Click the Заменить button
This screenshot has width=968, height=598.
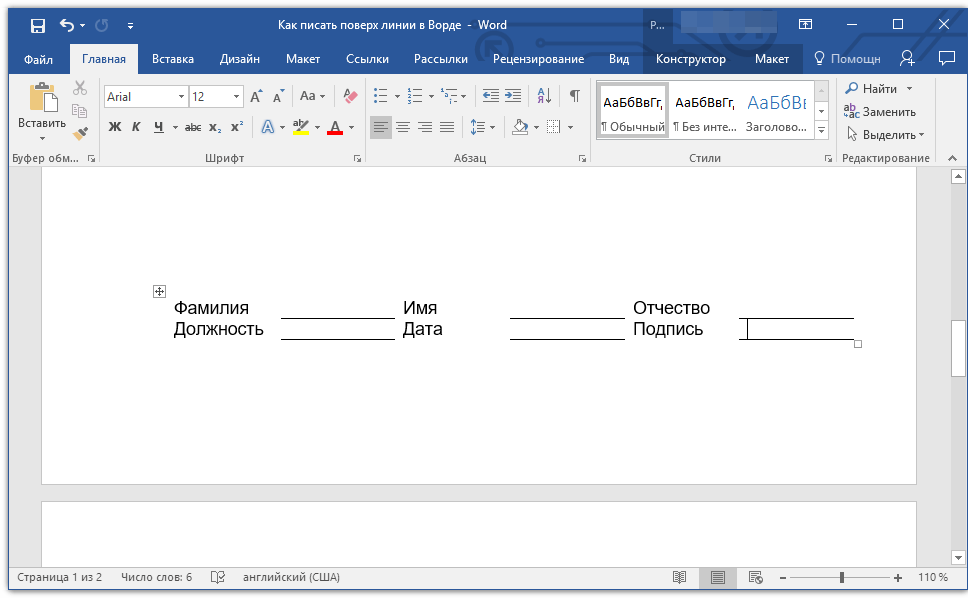(880, 112)
